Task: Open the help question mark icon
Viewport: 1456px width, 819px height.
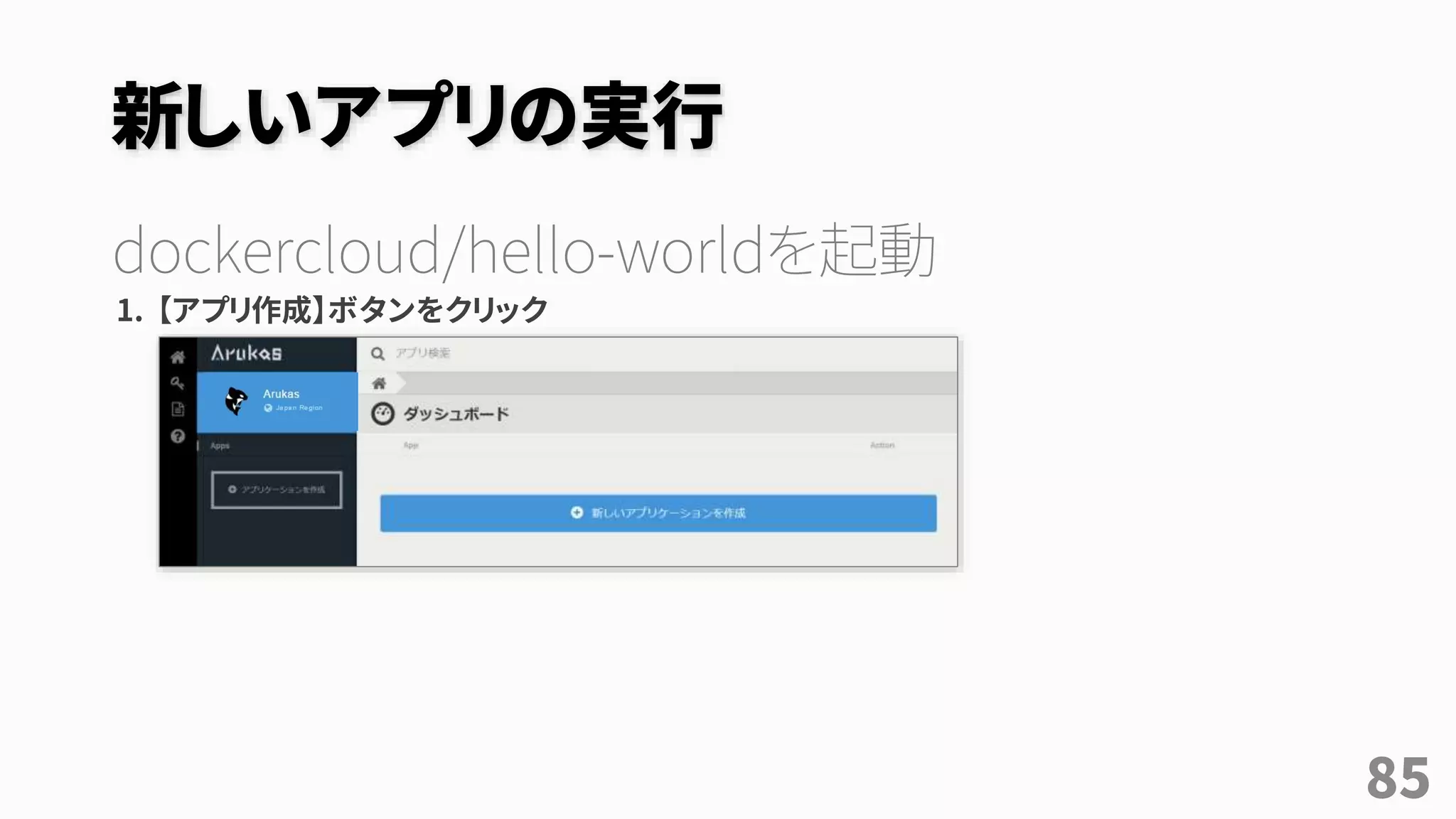Action: coord(178,436)
